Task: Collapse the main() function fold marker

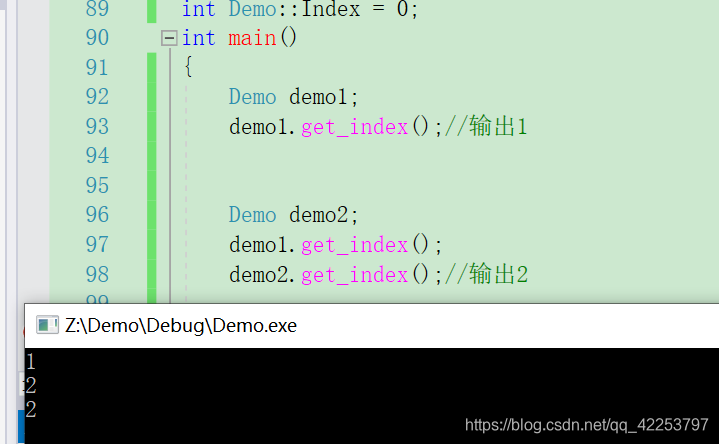Action: [169, 38]
